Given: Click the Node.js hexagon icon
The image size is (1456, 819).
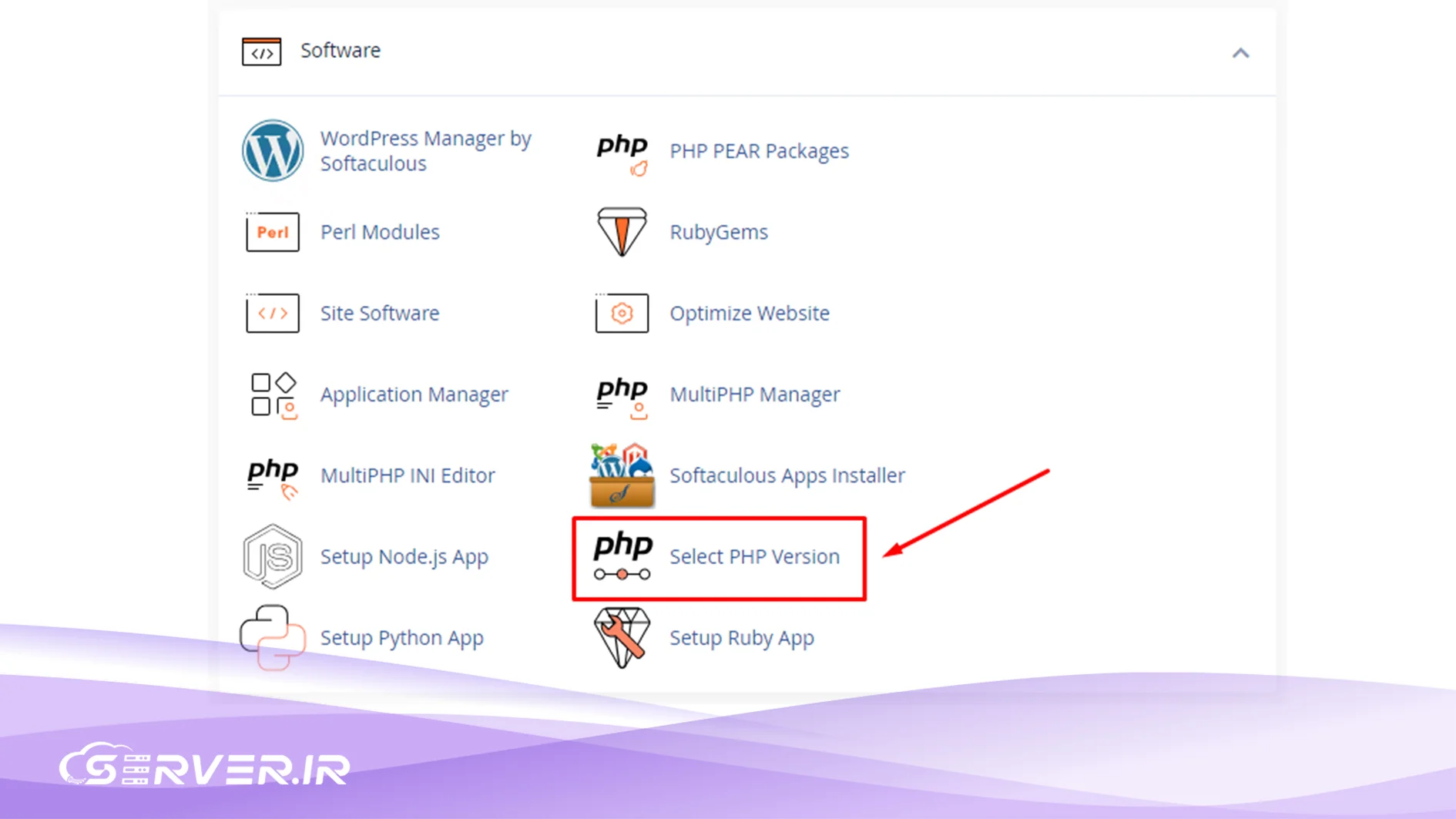Looking at the screenshot, I should tap(272, 556).
